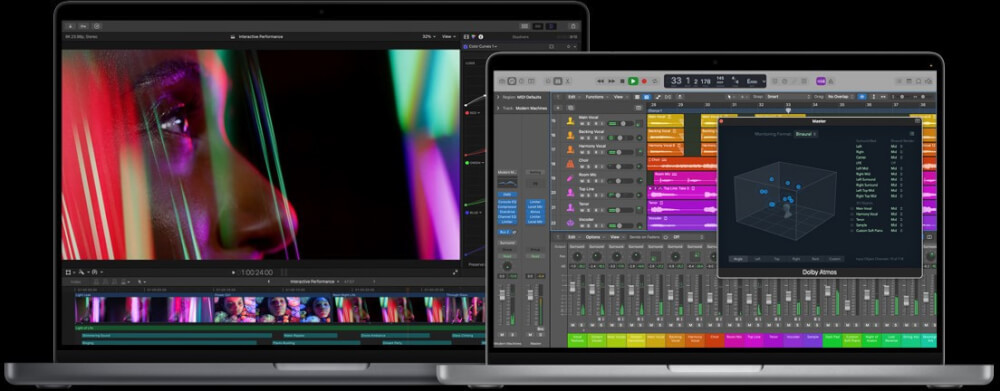
Task: Toggle the purple Count-in button in Logic
Action: pos(821,81)
